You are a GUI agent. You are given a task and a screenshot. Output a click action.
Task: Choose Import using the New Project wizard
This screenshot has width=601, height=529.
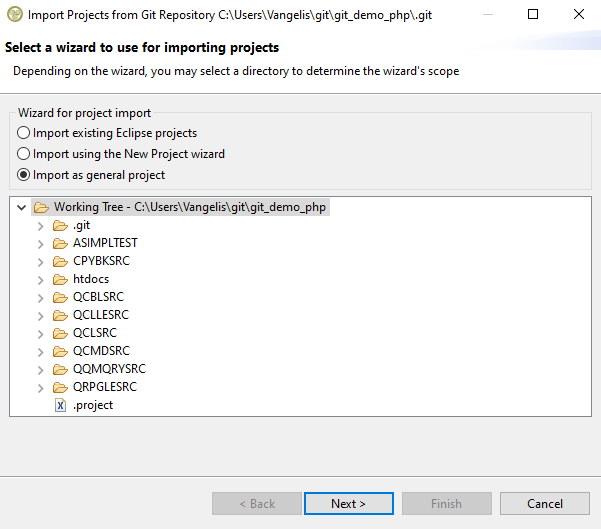pyautogui.click(x=24, y=154)
